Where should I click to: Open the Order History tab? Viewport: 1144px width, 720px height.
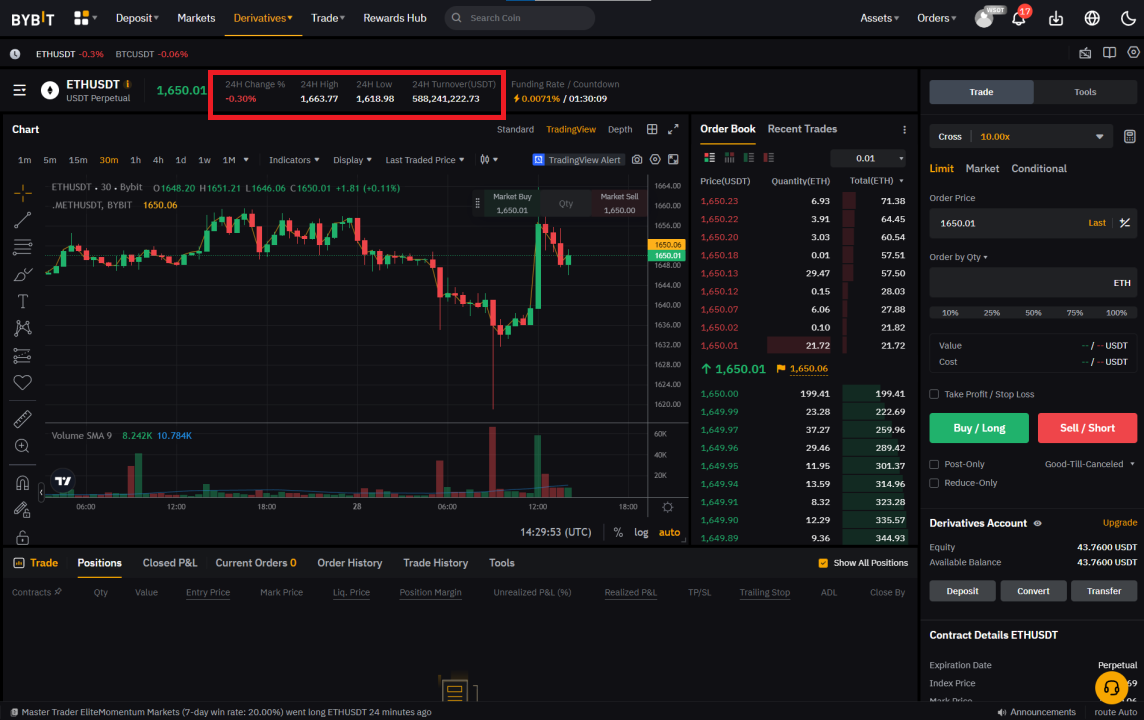pyautogui.click(x=349, y=563)
